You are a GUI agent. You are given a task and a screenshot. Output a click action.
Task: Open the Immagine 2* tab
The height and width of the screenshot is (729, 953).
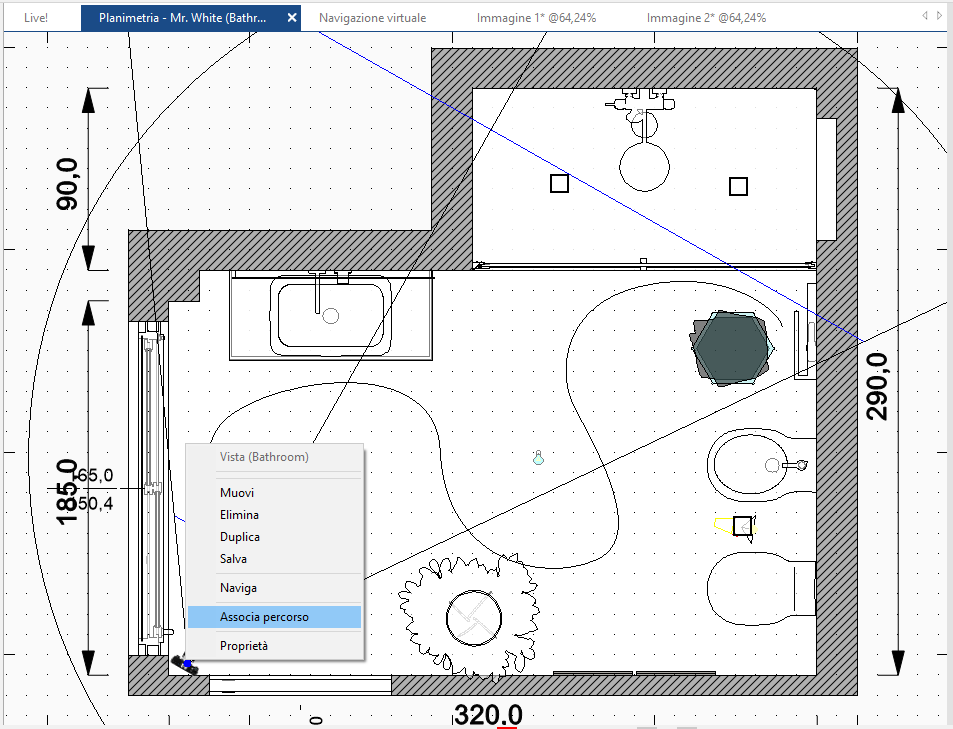pyautogui.click(x=706, y=18)
